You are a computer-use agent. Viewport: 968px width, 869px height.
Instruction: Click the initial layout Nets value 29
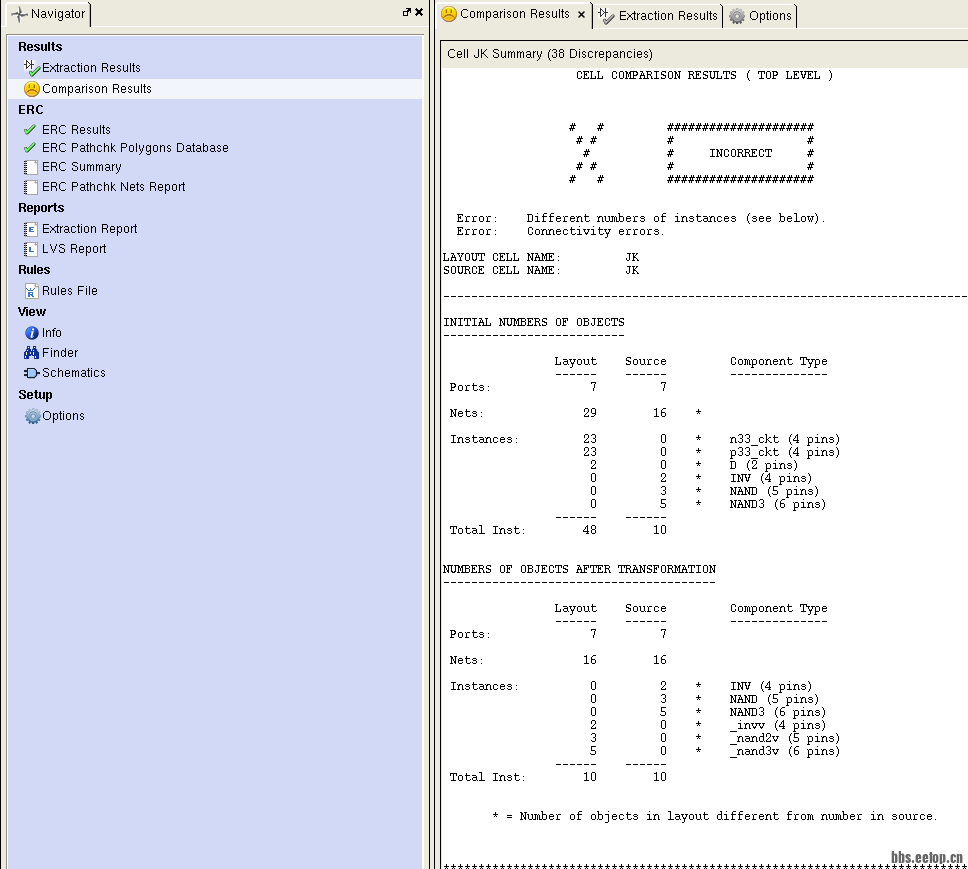coord(590,413)
